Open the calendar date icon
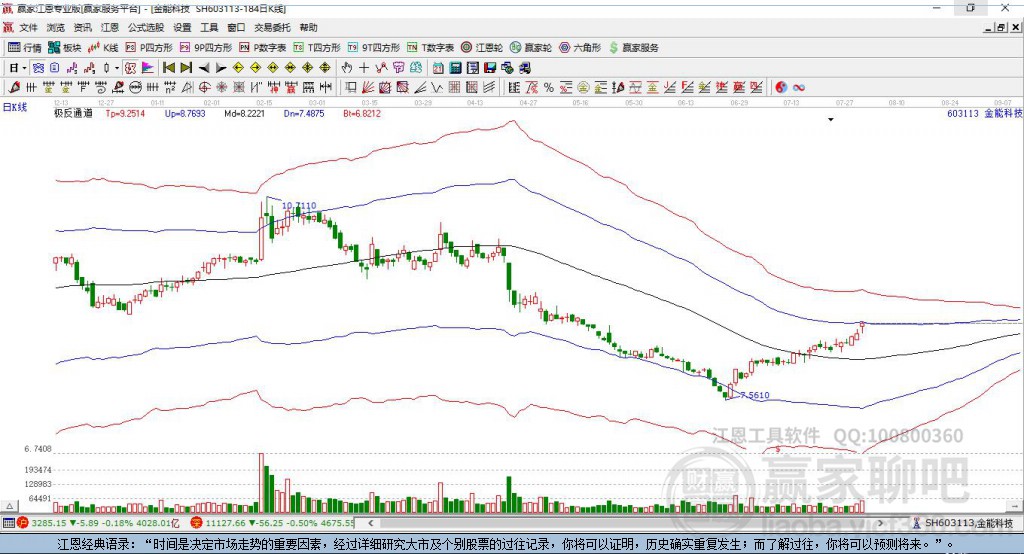Screen dimensions: 1024x554 point(438,68)
